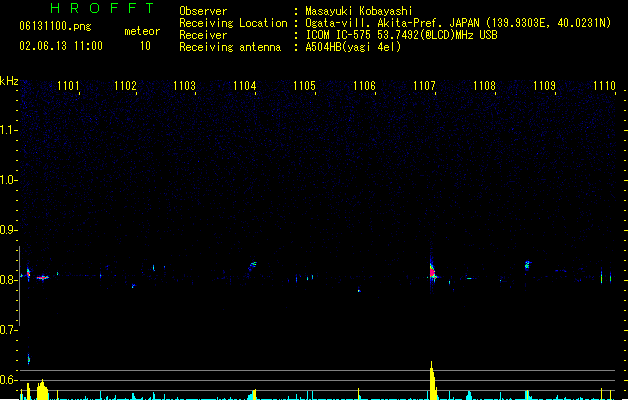
Task: Click the ICOM IC-575 receiver frequency text
Action: (x=401, y=35)
